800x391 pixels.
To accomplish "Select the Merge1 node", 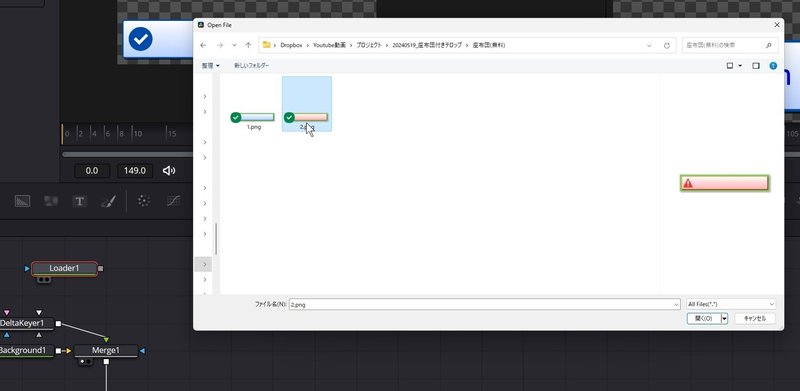I will pyautogui.click(x=106, y=351).
